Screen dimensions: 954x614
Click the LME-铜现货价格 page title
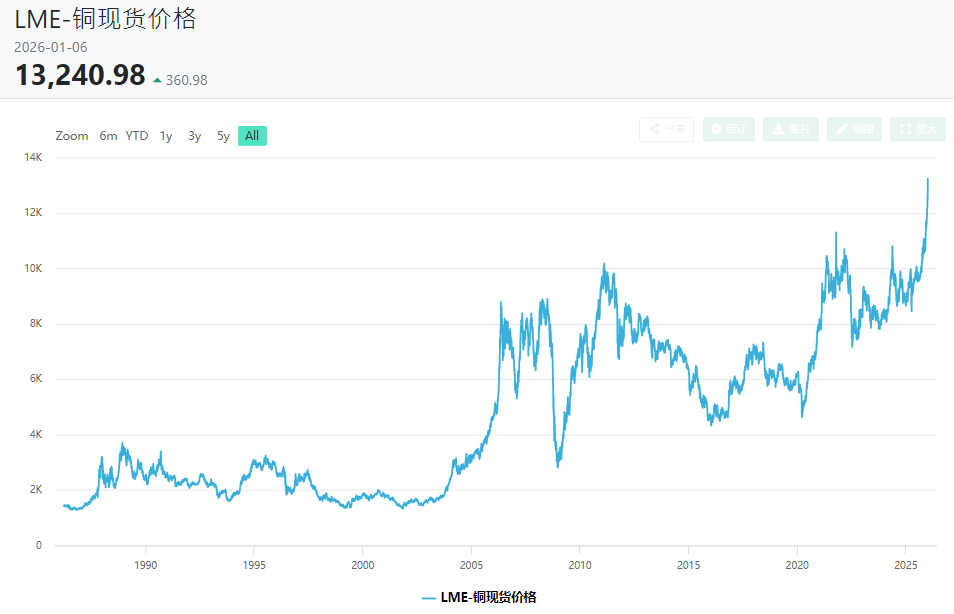coord(105,18)
